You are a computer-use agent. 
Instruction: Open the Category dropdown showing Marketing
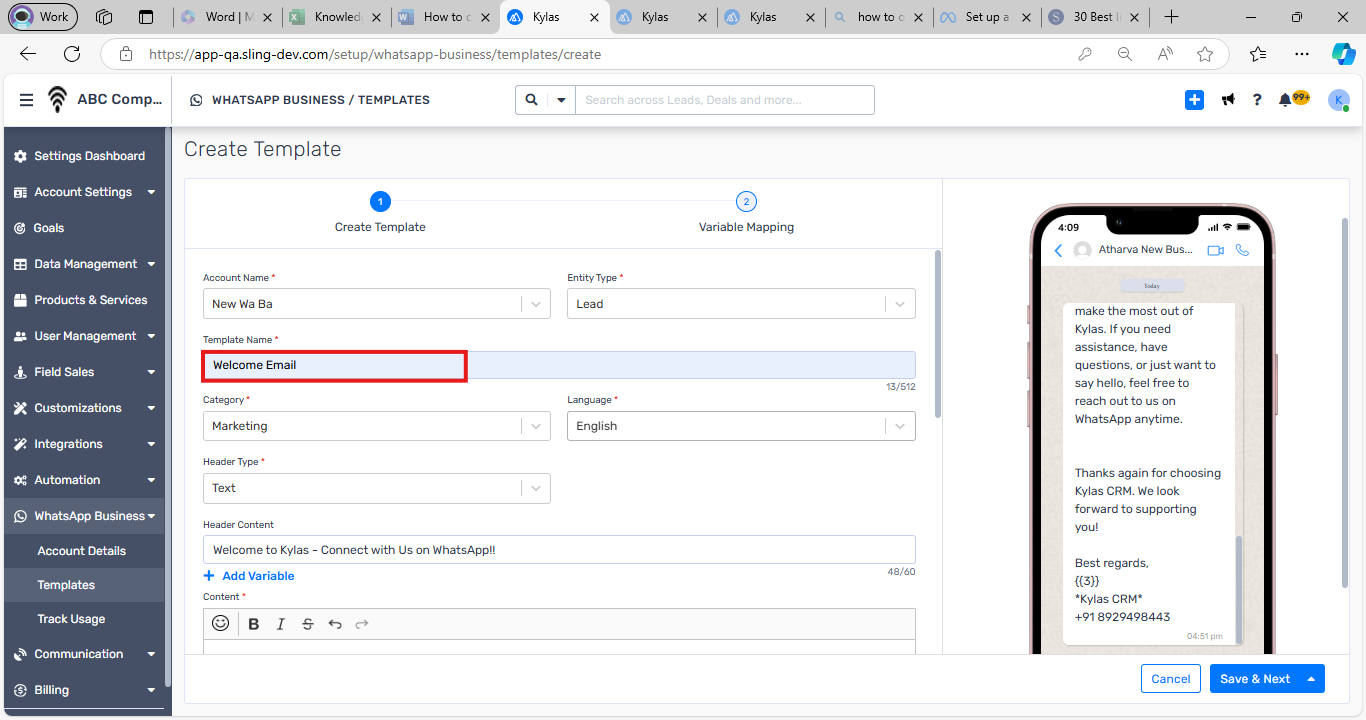(x=377, y=426)
